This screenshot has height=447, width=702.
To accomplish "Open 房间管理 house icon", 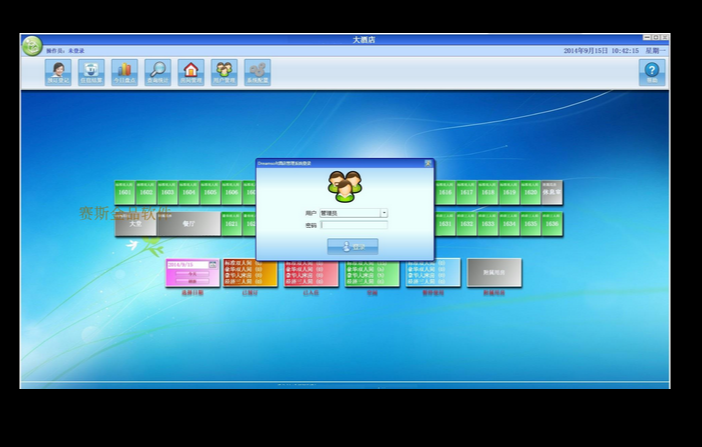I will [191, 72].
